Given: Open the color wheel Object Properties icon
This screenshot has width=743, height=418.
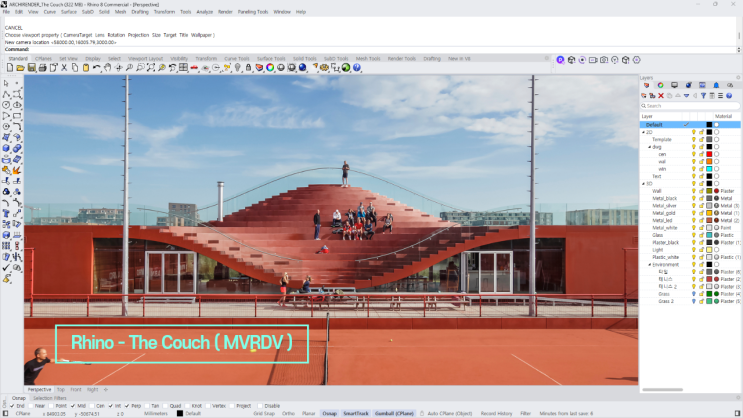Looking at the screenshot, I should 270,68.
